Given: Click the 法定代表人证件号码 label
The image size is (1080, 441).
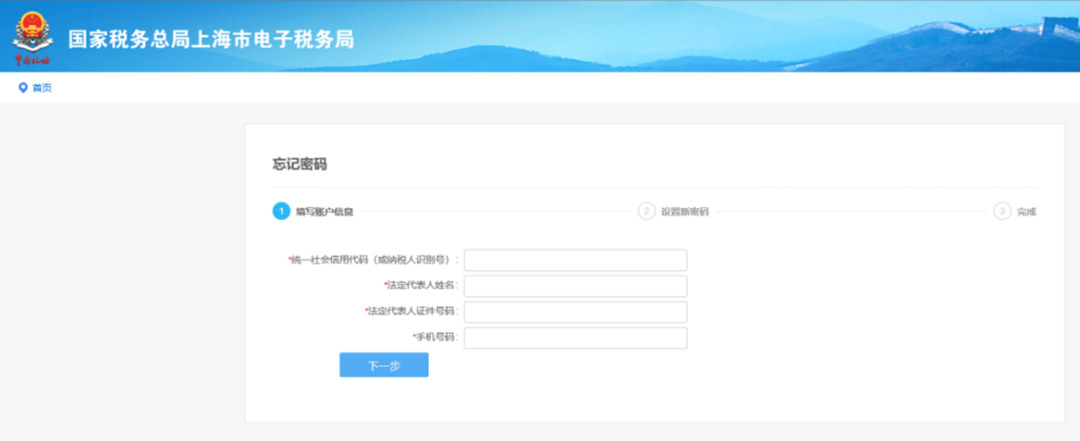Looking at the screenshot, I should click(x=412, y=312).
